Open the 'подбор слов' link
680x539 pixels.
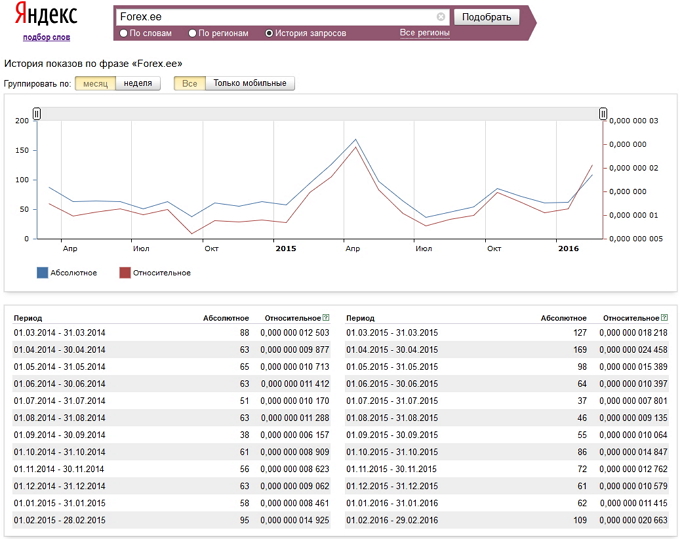46,37
